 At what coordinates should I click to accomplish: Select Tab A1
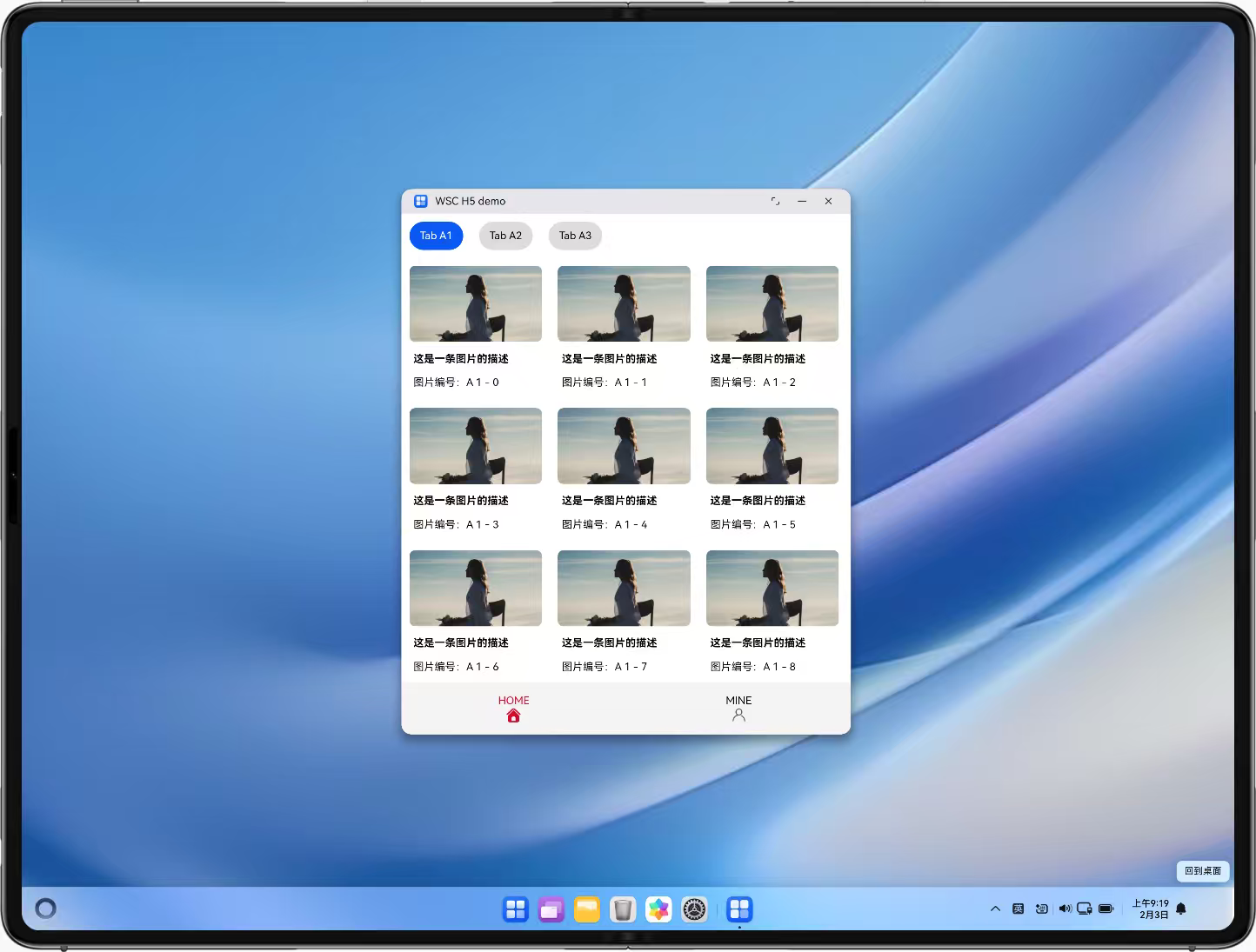tap(436, 236)
